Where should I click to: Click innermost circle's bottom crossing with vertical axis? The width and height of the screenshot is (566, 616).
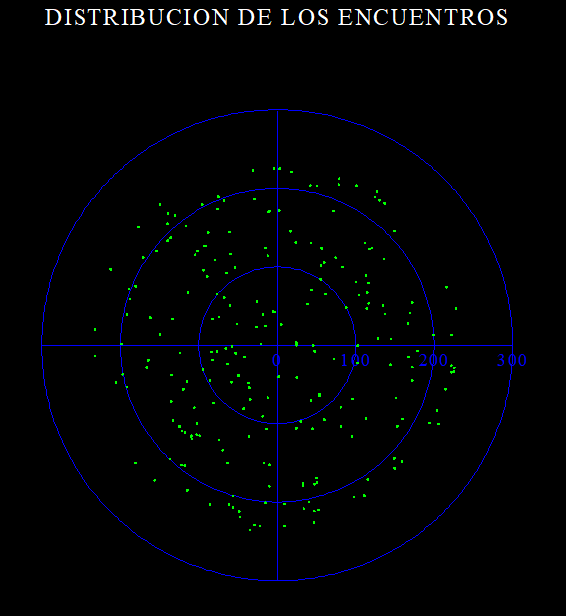click(x=277, y=424)
